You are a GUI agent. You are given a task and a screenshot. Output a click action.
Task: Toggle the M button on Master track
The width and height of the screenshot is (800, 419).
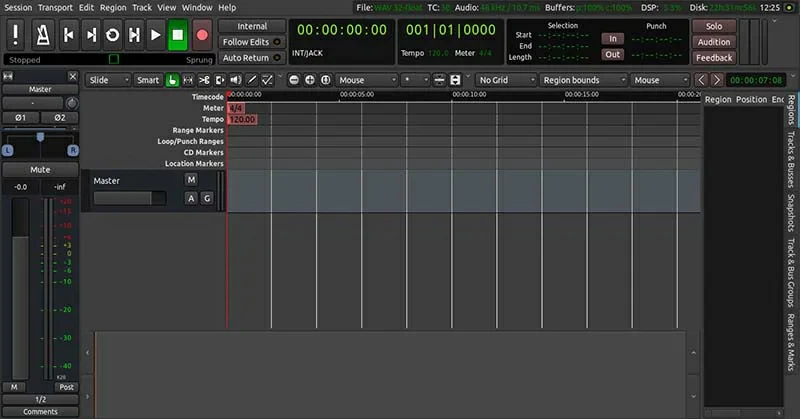coord(191,180)
